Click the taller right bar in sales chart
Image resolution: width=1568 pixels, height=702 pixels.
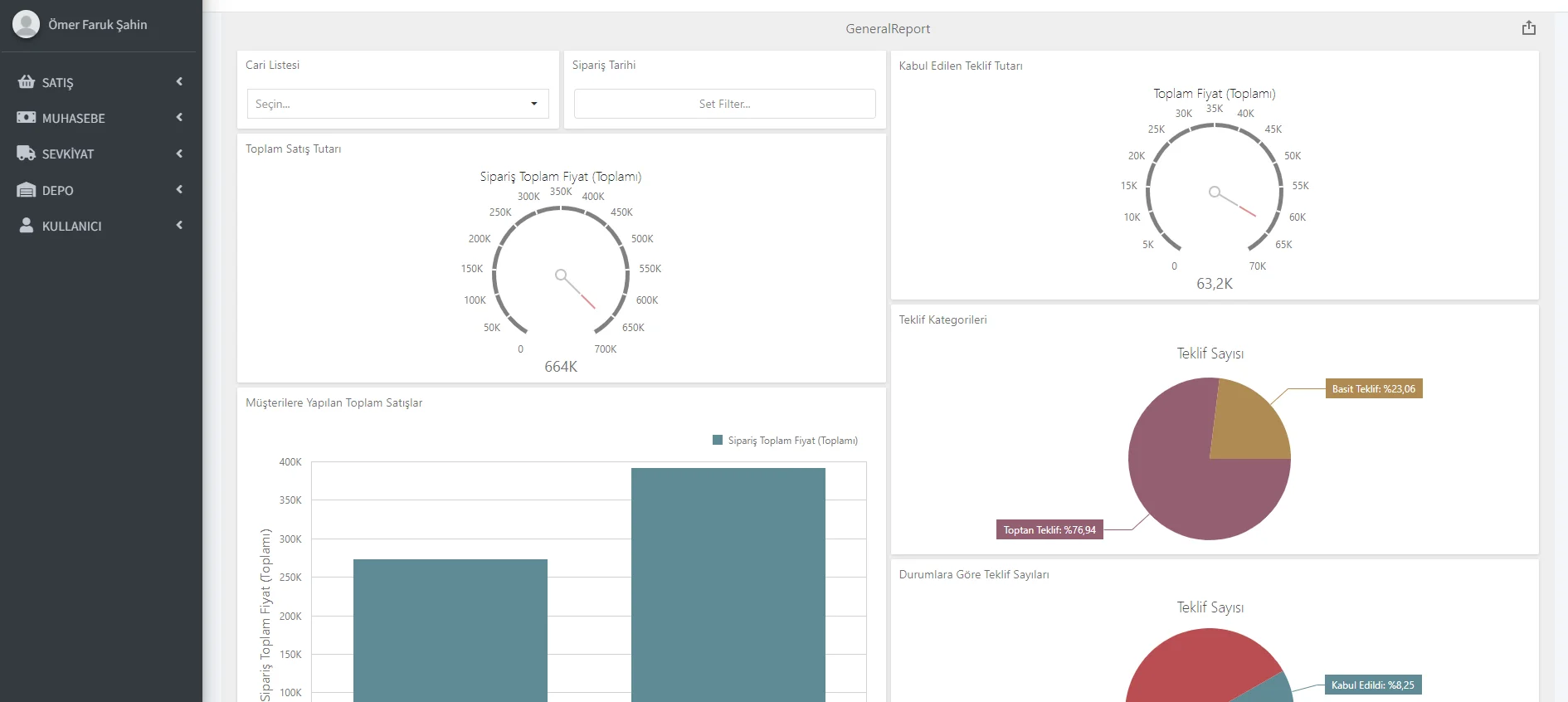[728, 585]
